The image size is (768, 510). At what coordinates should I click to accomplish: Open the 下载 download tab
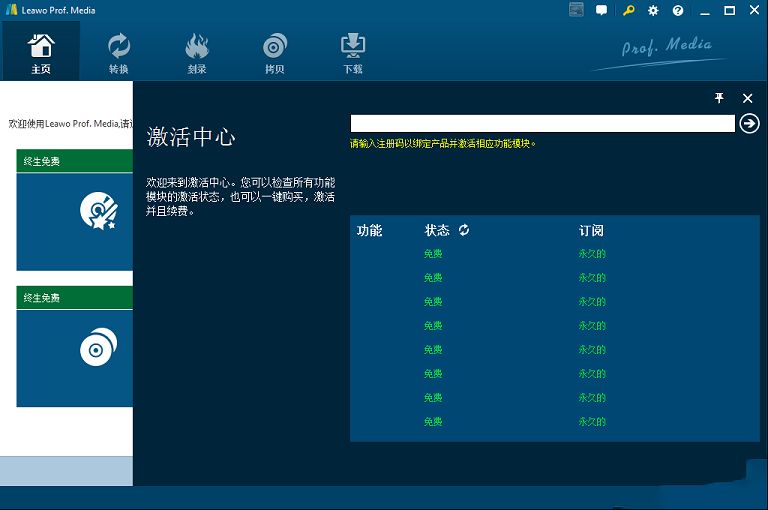(x=353, y=53)
